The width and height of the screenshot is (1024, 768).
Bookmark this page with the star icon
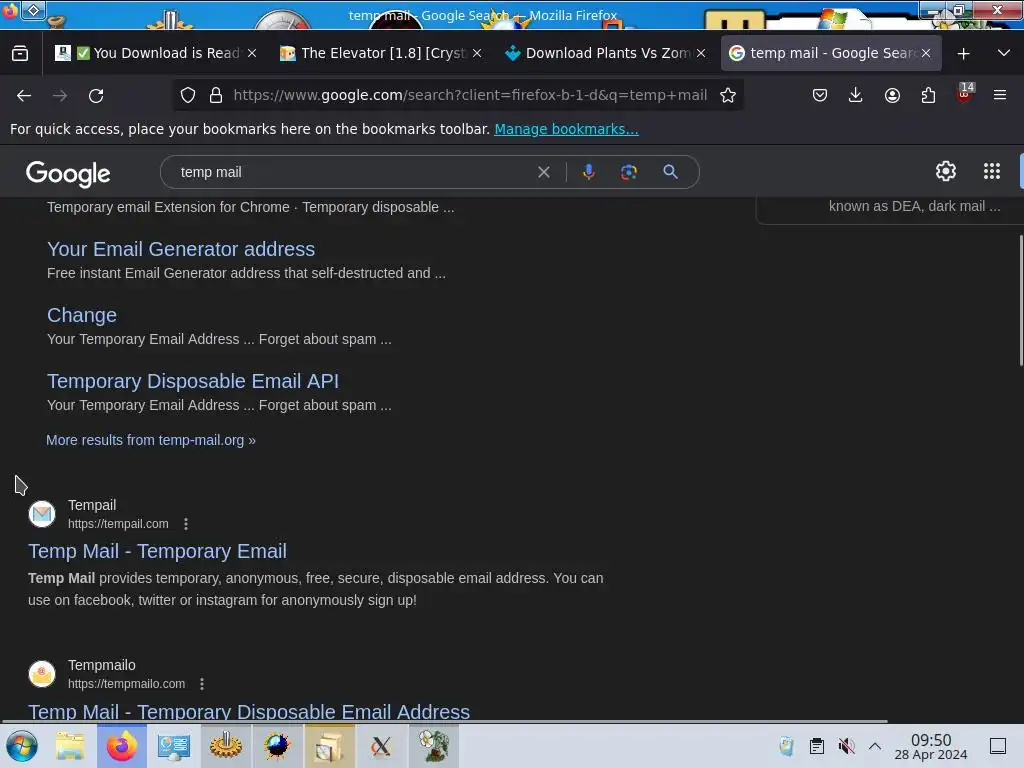point(728,95)
